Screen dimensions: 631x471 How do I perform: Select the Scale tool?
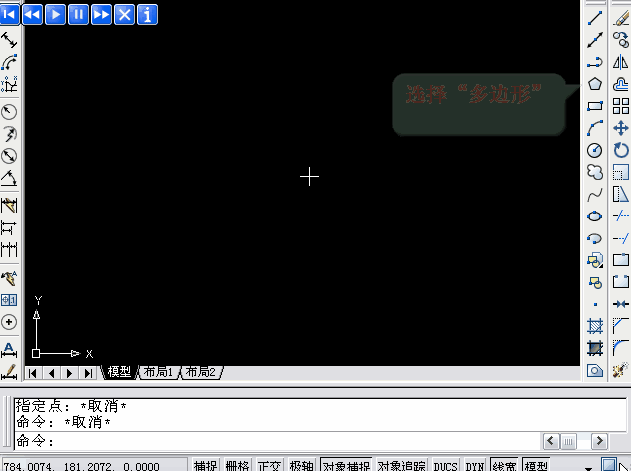(x=621, y=172)
